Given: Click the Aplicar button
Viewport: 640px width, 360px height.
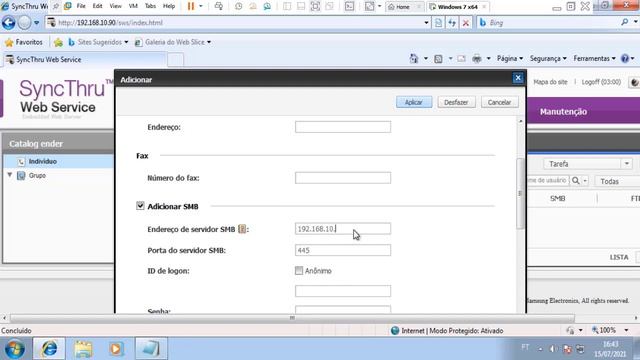Looking at the screenshot, I should tap(413, 102).
